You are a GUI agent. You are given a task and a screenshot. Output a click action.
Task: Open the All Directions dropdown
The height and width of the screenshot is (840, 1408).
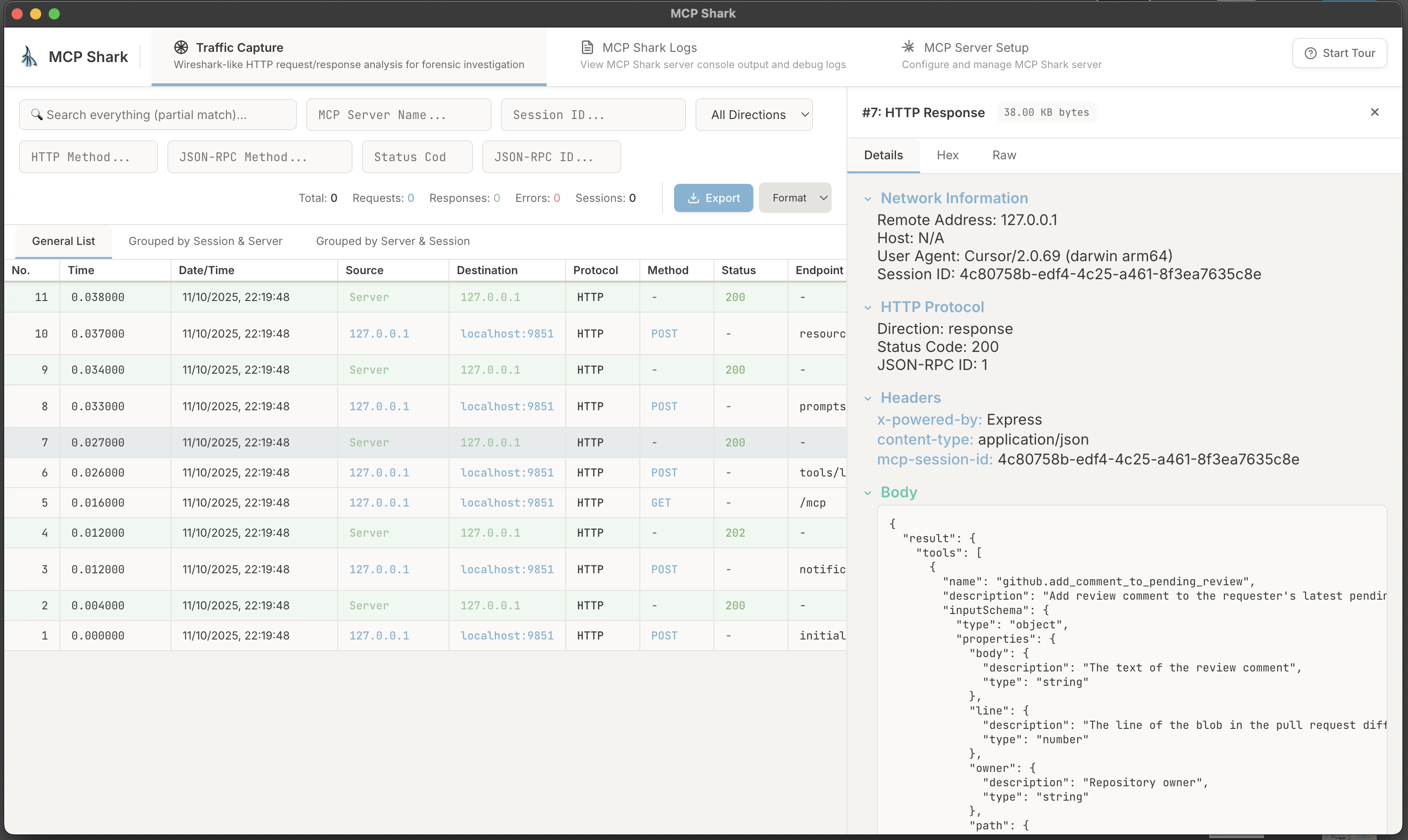click(x=754, y=114)
